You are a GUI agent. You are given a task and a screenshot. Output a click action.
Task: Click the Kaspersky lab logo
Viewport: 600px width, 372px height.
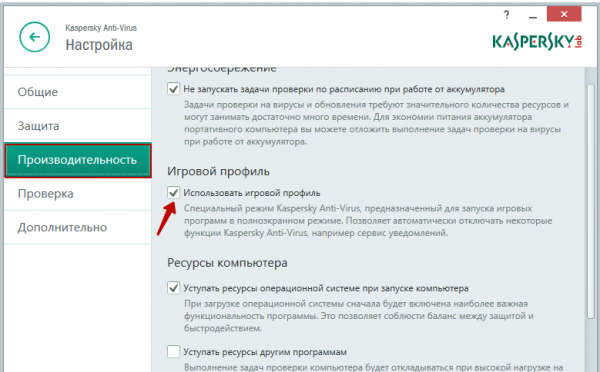537,42
